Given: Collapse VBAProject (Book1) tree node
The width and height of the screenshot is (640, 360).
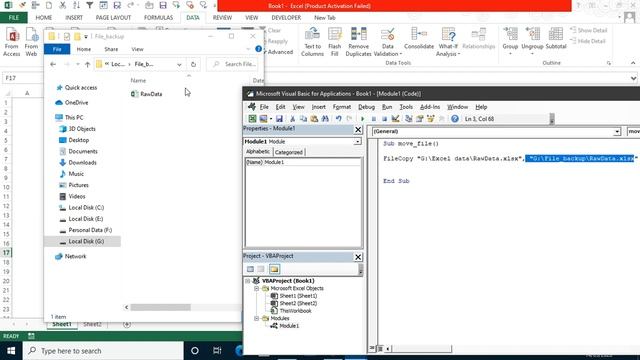Looking at the screenshot, I should coord(248,281).
